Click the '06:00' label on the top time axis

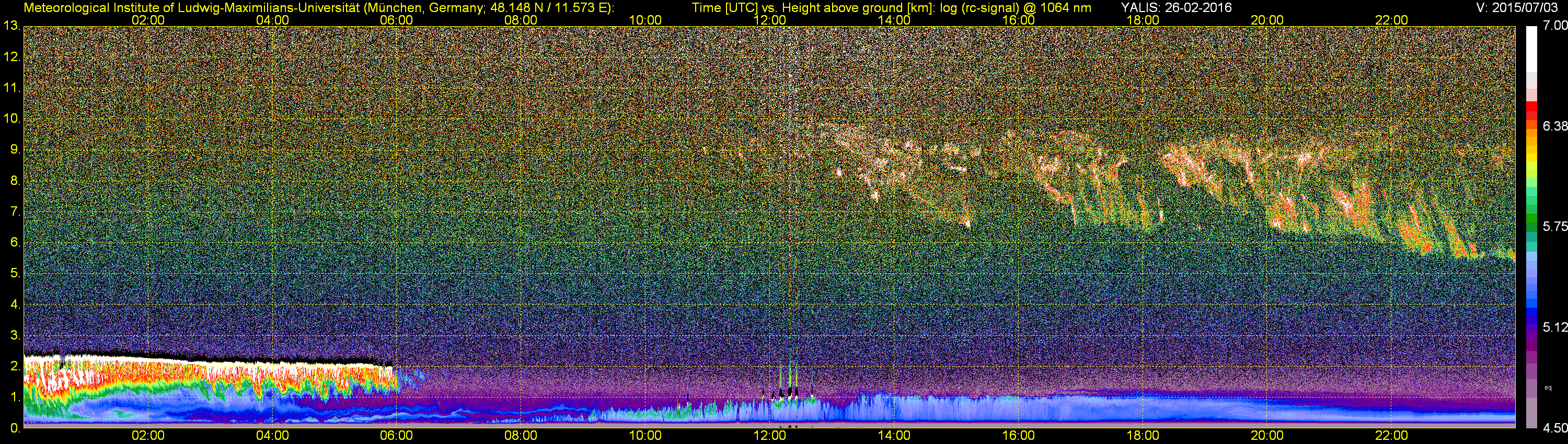(x=396, y=20)
